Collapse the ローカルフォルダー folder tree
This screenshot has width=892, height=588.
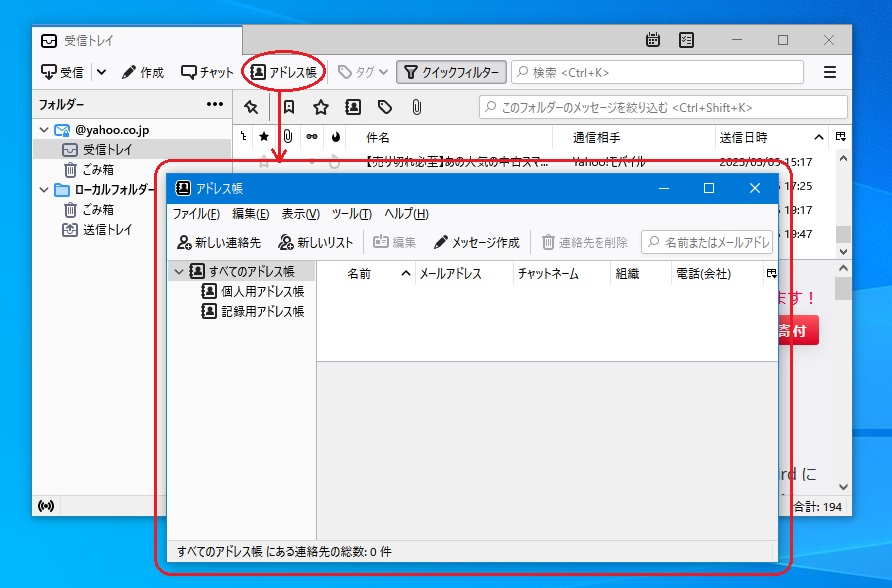coord(44,190)
